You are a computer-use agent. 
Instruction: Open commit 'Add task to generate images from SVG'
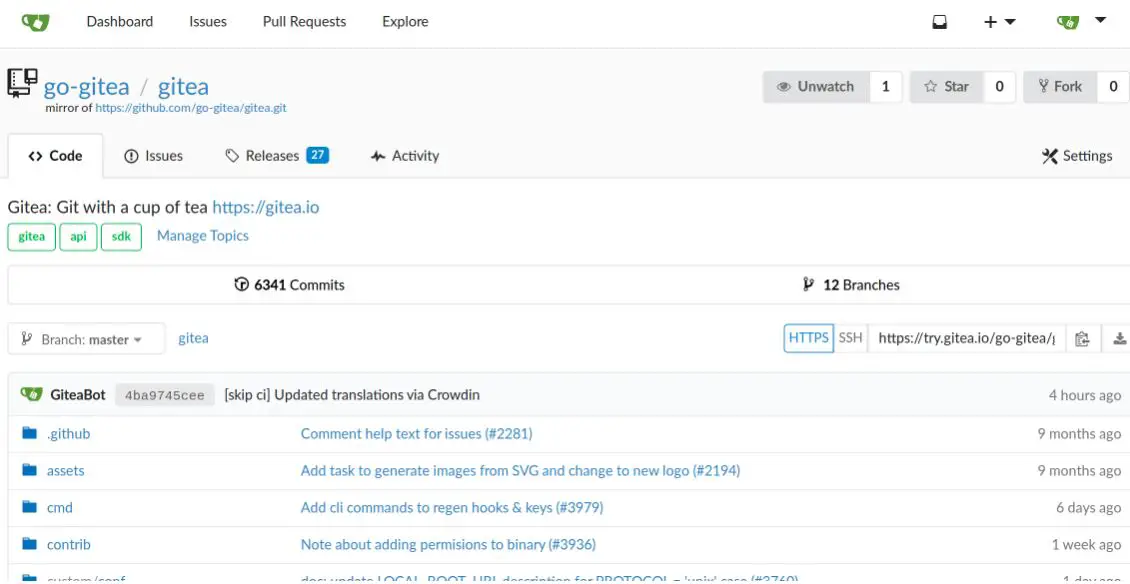pos(520,470)
